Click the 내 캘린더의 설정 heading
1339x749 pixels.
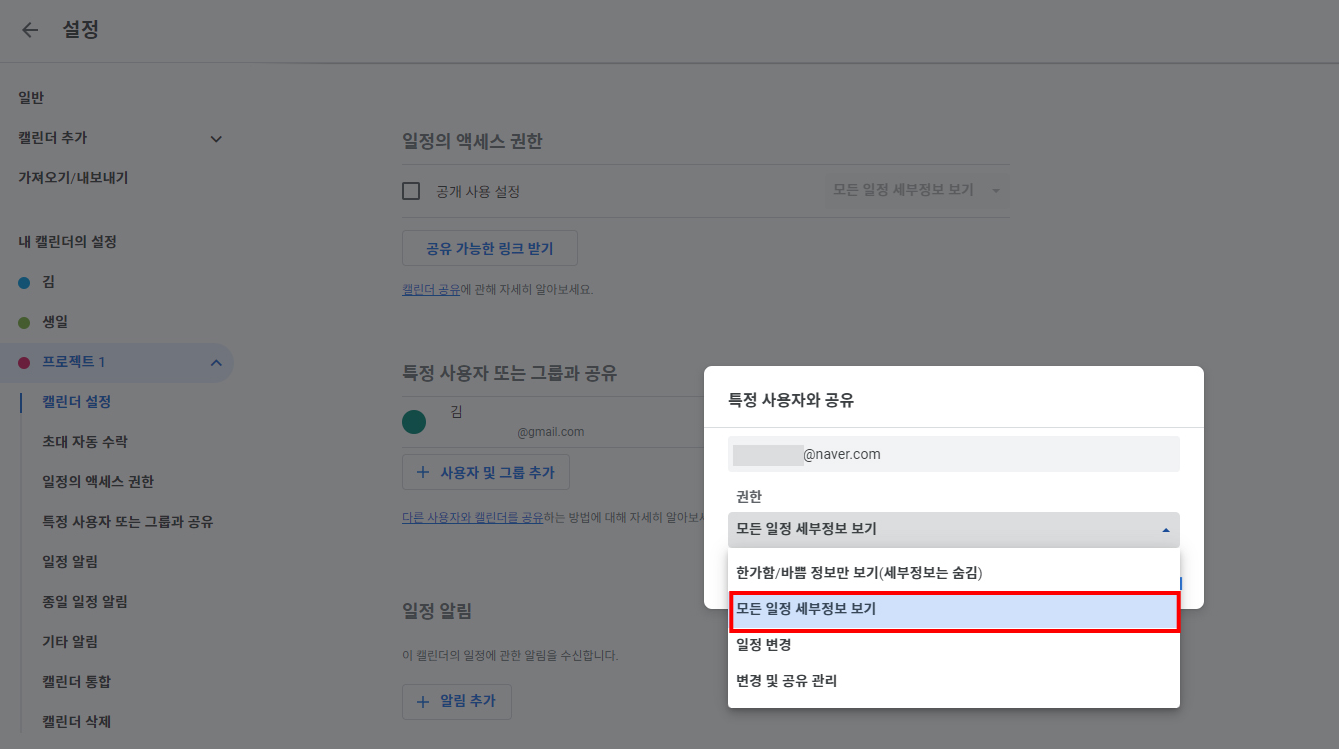pyautogui.click(x=68, y=242)
